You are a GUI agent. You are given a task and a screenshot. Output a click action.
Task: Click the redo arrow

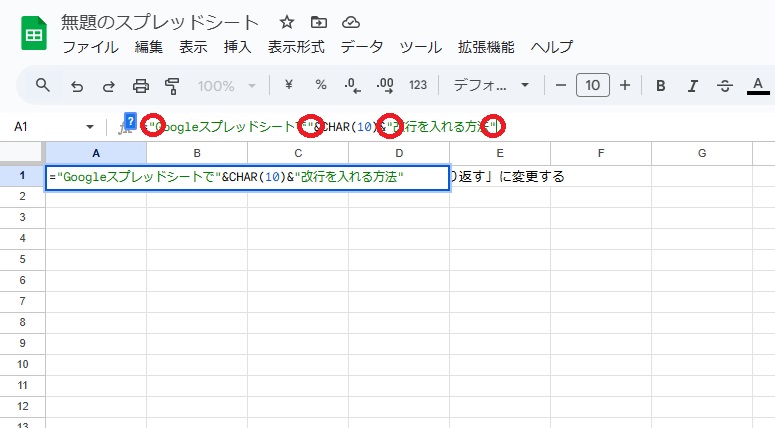(x=109, y=86)
